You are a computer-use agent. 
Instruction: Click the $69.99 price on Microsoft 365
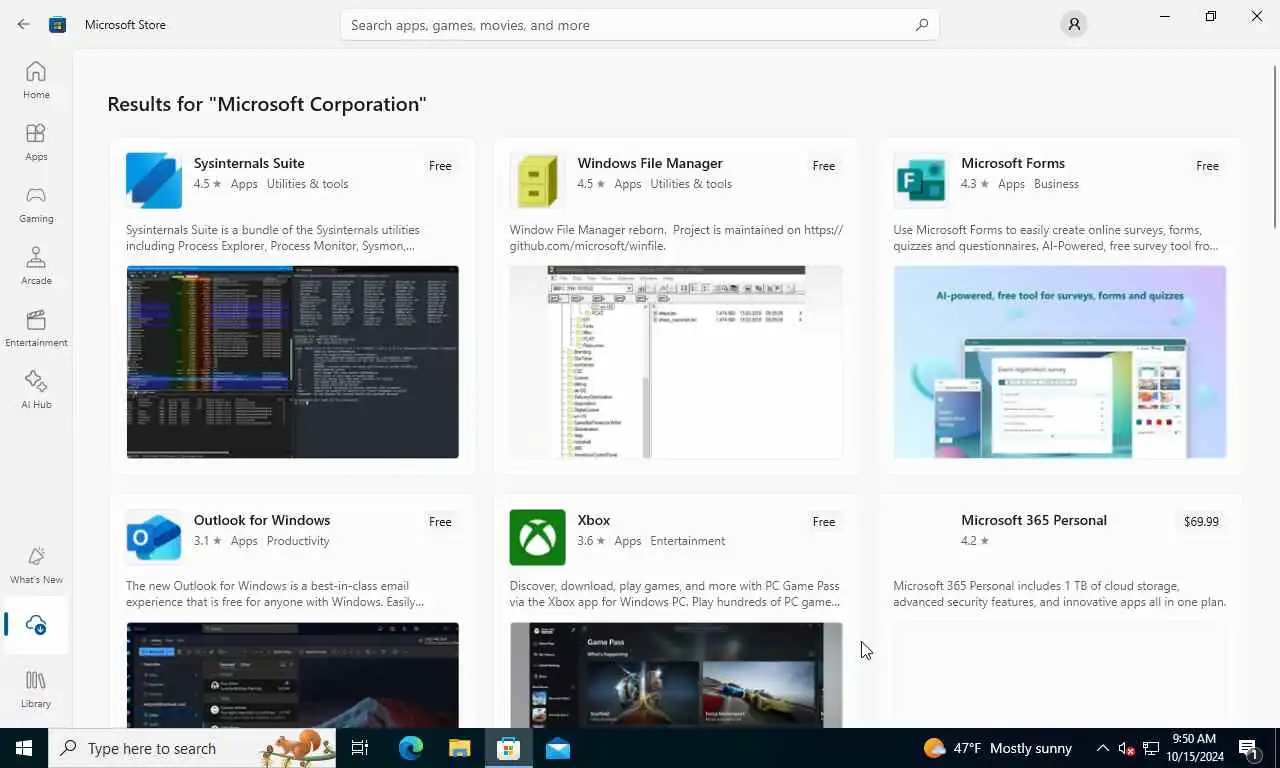[1201, 522]
